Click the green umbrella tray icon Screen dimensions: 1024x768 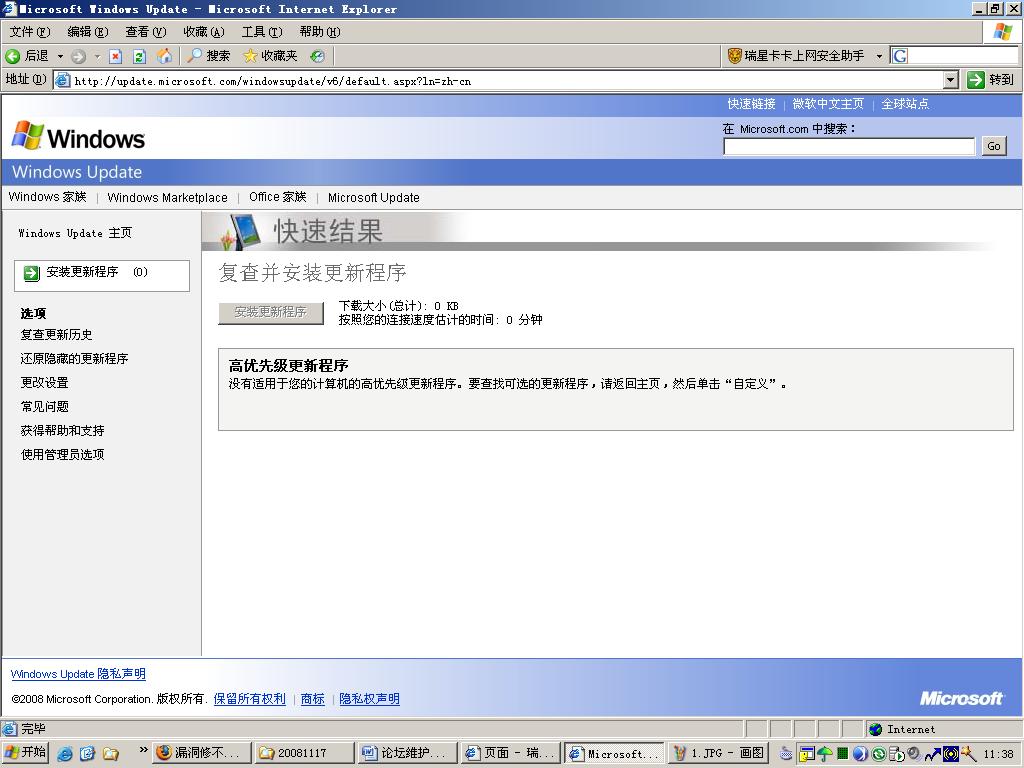(825, 754)
